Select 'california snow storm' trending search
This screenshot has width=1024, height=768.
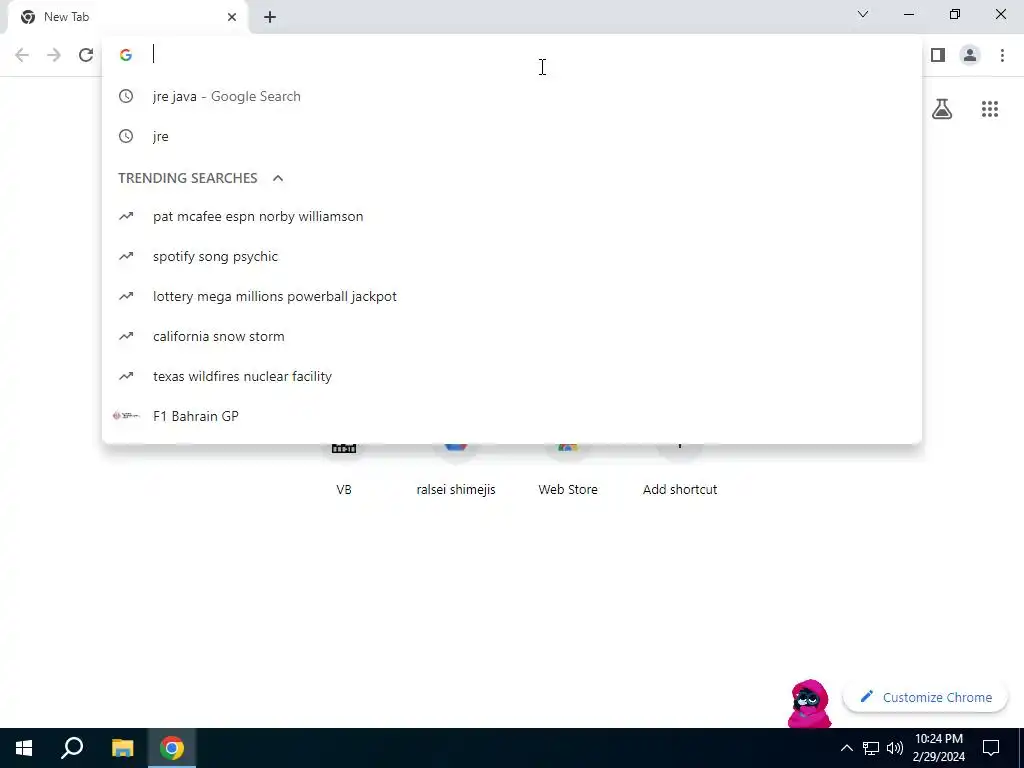pyautogui.click(x=512, y=336)
